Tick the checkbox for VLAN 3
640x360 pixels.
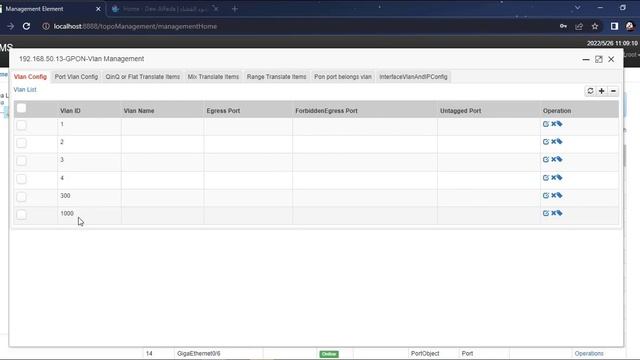[x=21, y=161]
